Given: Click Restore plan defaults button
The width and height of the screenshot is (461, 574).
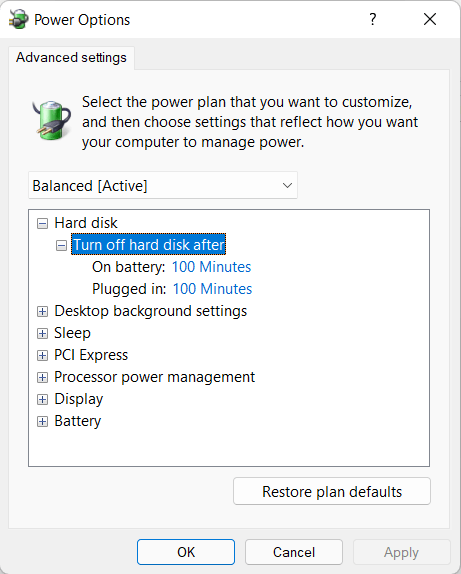Looking at the screenshot, I should tap(332, 491).
